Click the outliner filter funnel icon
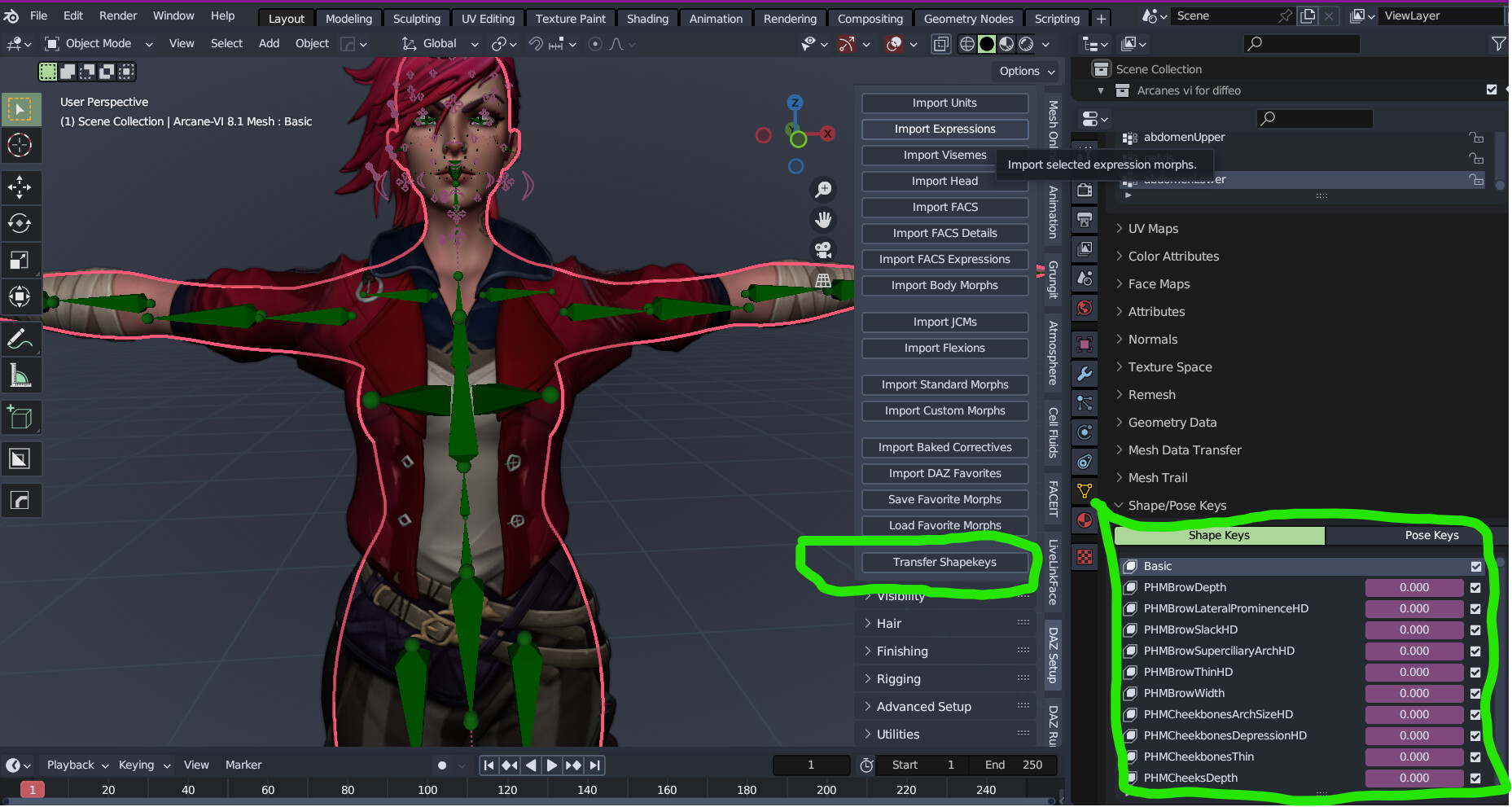1512x807 pixels. click(x=1498, y=44)
